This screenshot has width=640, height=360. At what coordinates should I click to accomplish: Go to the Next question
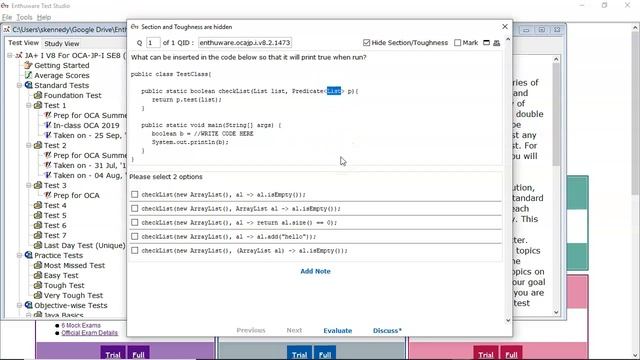(294, 330)
